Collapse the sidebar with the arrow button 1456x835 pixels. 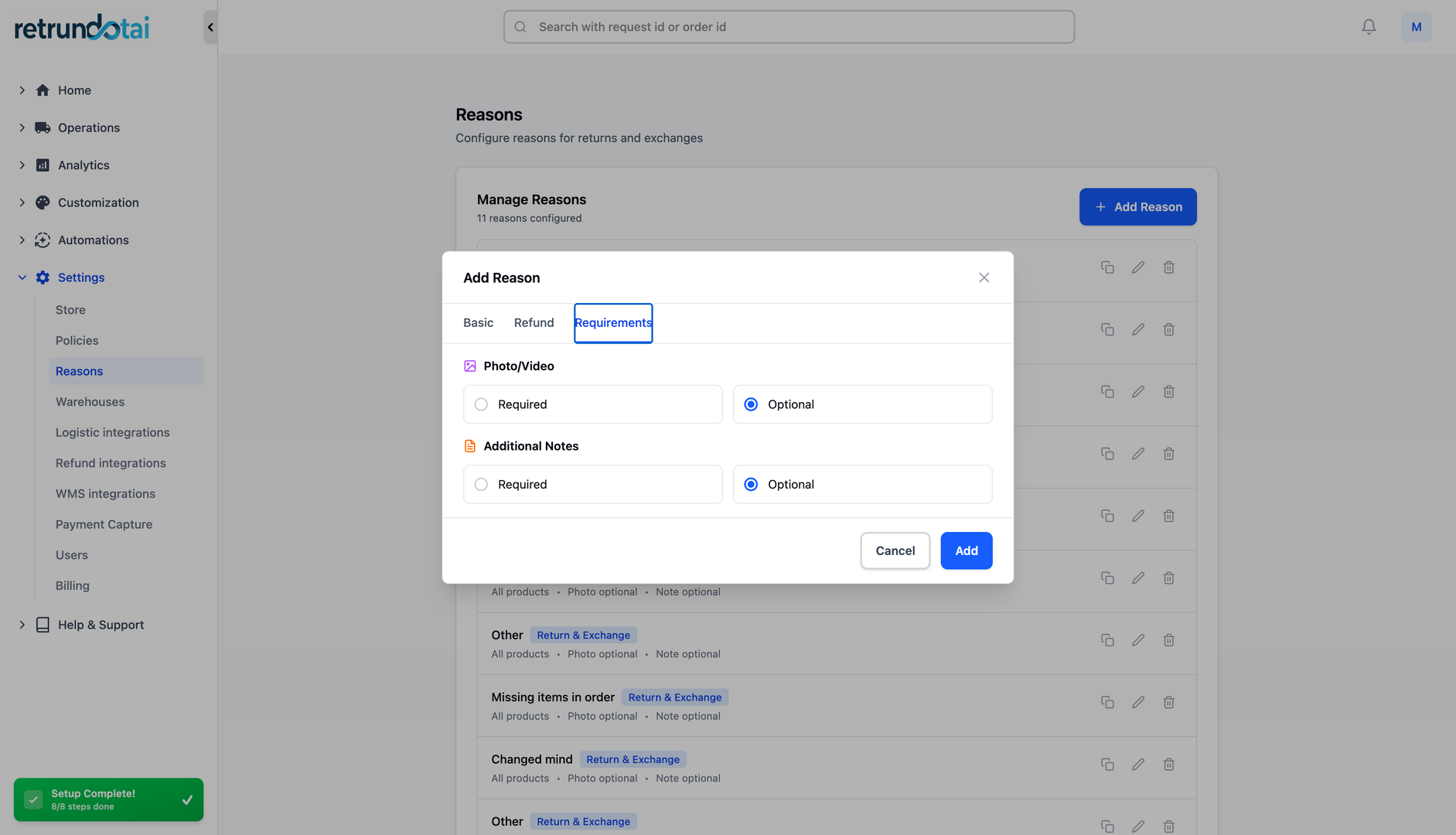210,27
